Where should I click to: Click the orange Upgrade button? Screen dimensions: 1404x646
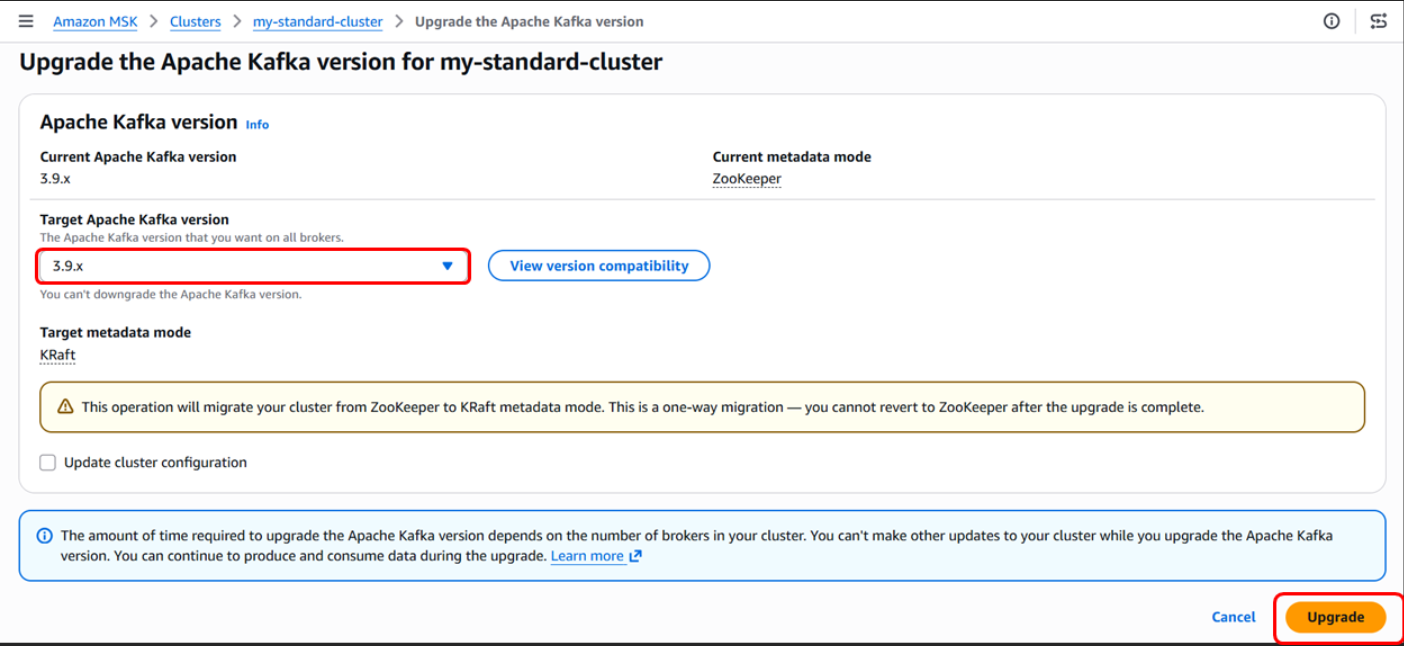coord(1335,617)
